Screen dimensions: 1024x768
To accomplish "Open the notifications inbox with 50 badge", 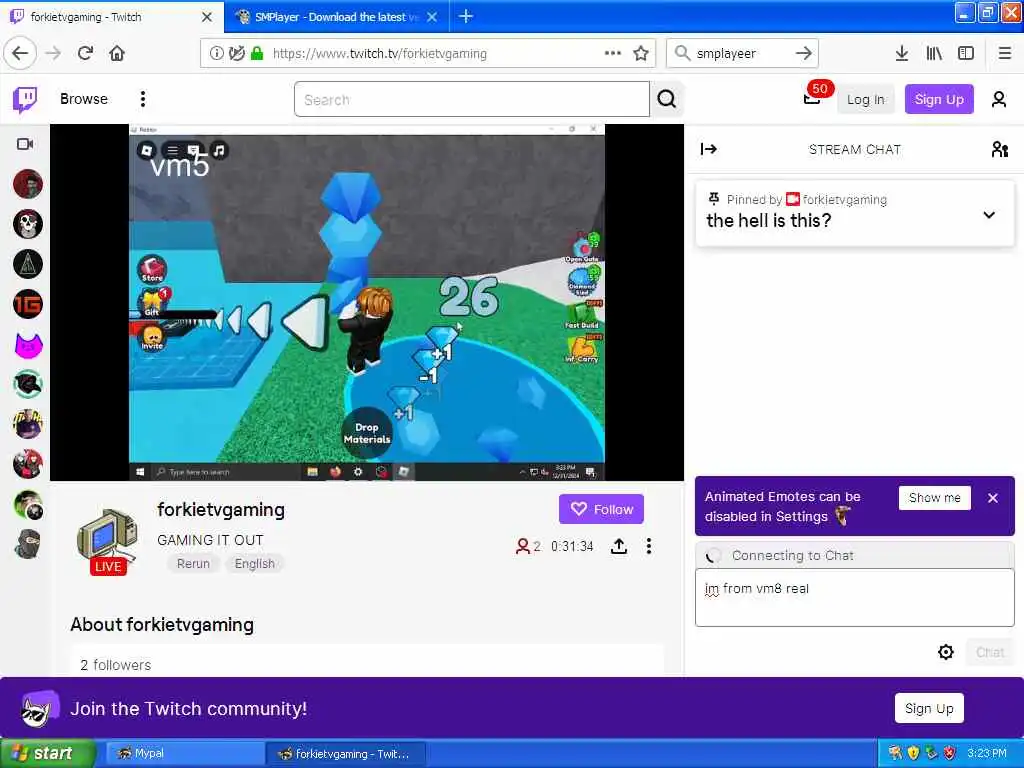I will pos(813,97).
